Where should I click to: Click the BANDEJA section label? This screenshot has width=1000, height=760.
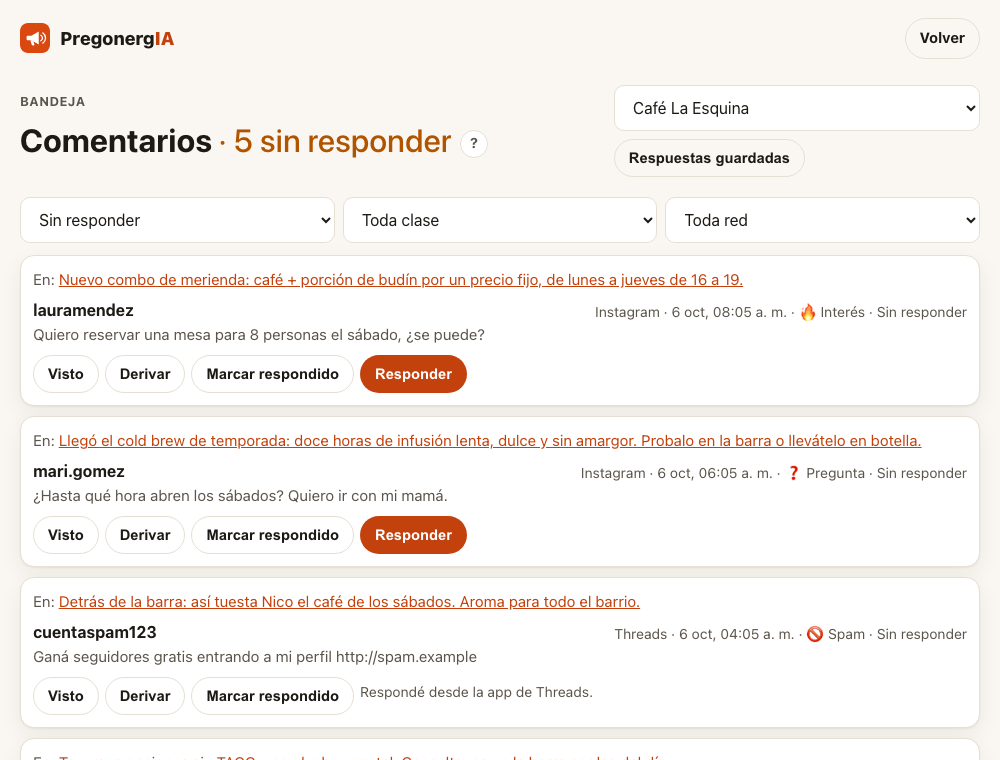coord(53,102)
